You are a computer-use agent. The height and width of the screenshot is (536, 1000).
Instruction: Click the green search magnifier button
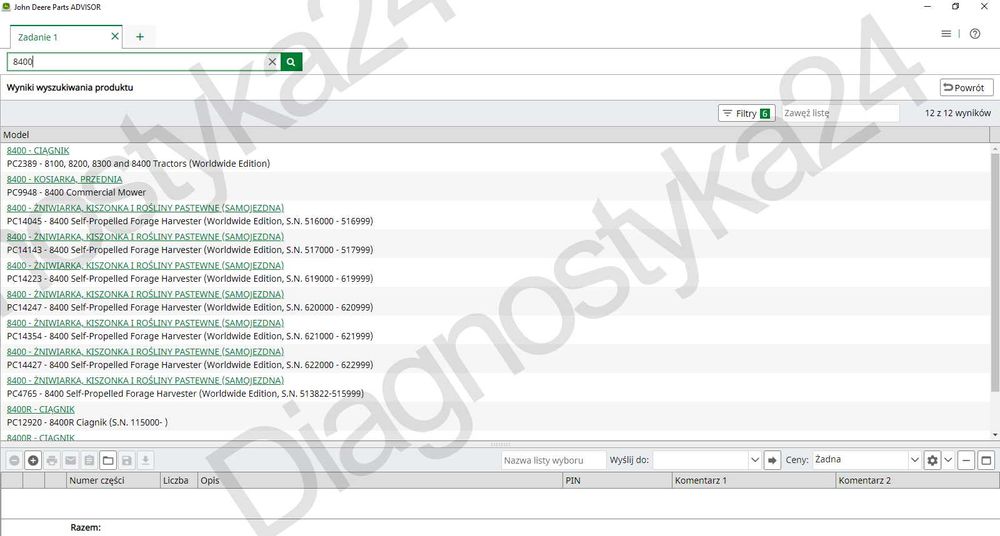pos(291,62)
